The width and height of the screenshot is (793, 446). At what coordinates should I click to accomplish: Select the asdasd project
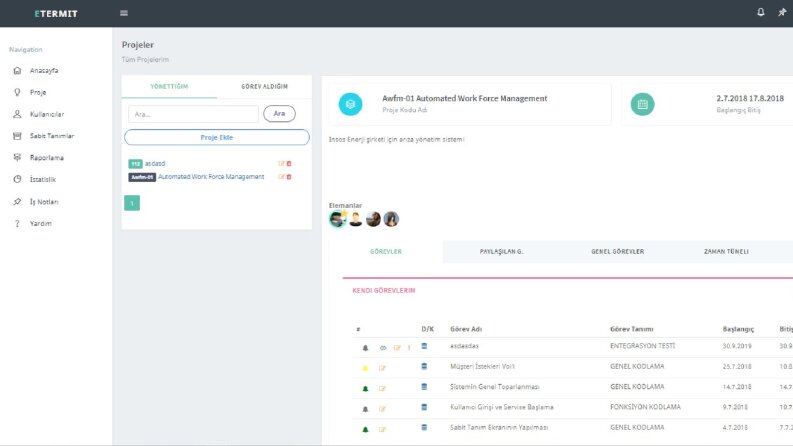(155, 163)
